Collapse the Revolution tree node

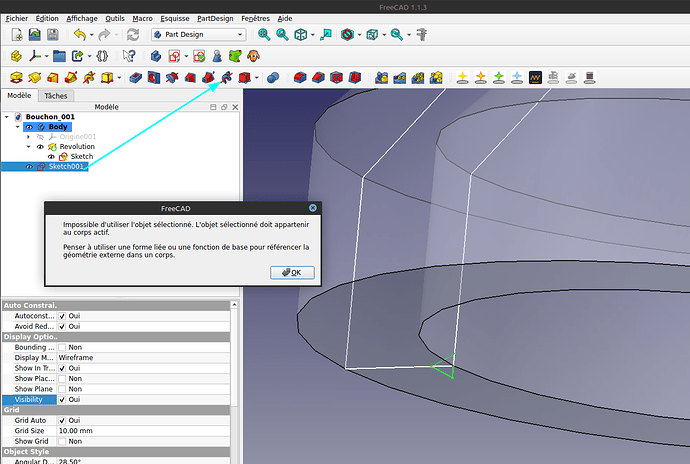[x=29, y=147]
